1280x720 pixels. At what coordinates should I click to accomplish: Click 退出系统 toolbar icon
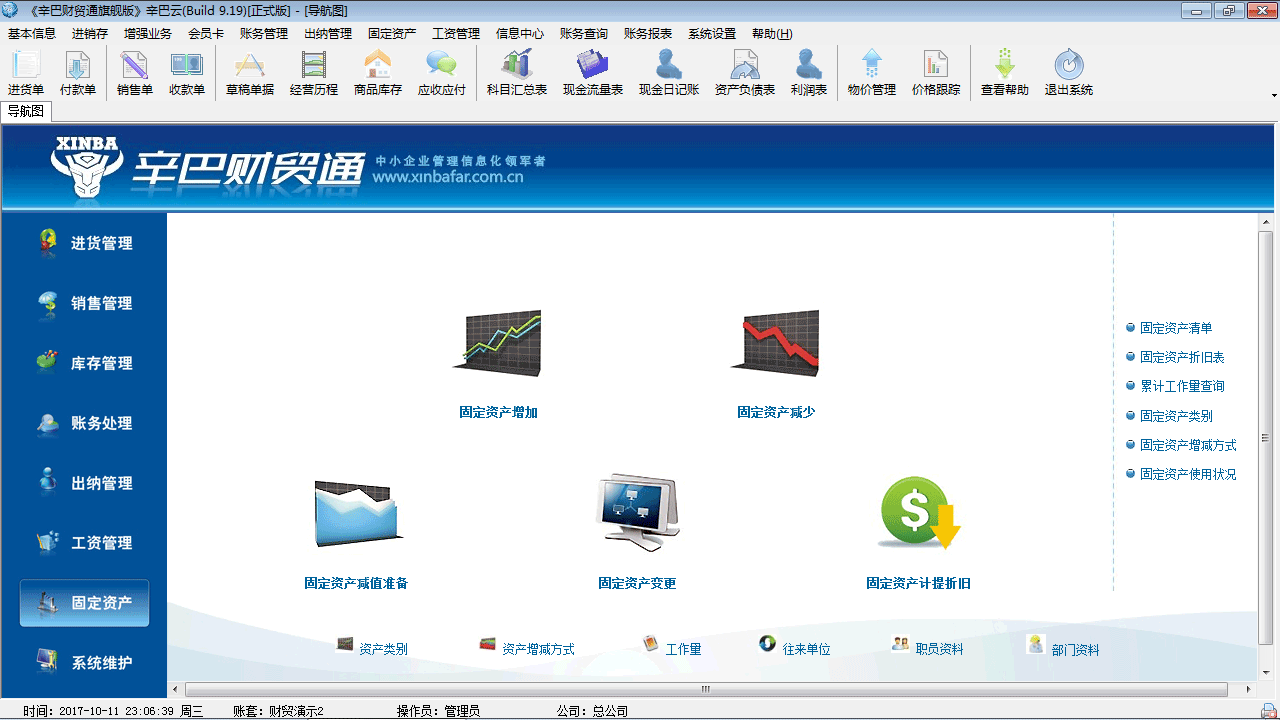1069,73
